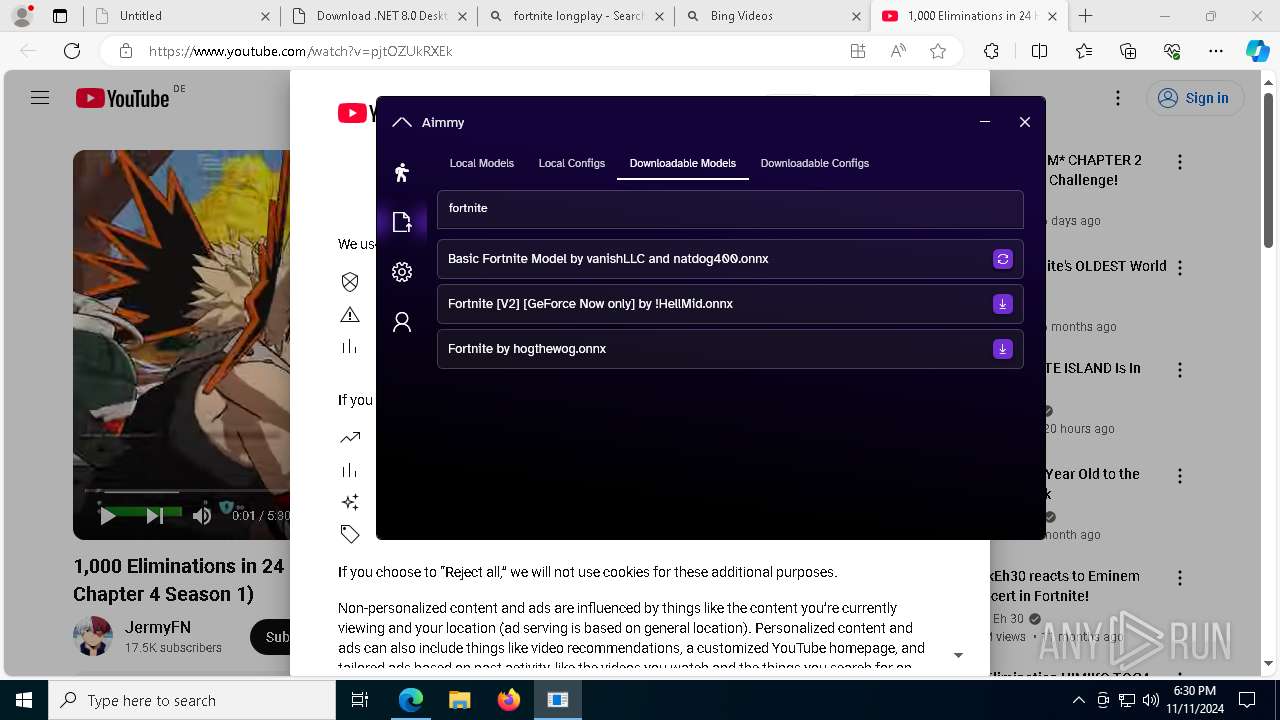Click the YouTube Sign in button

tap(1194, 98)
